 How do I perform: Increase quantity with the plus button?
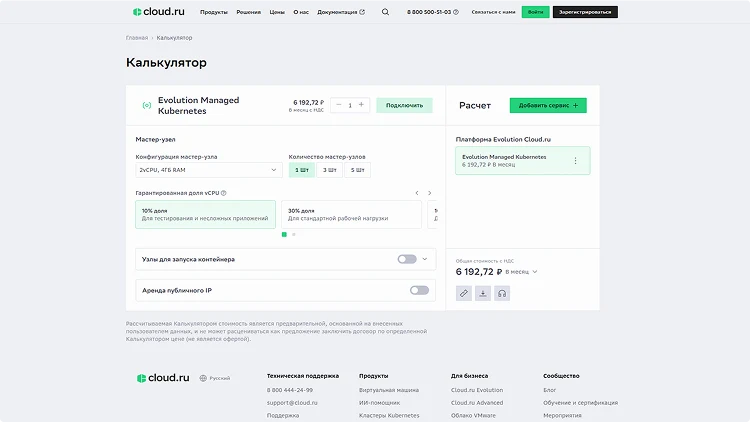(361, 105)
